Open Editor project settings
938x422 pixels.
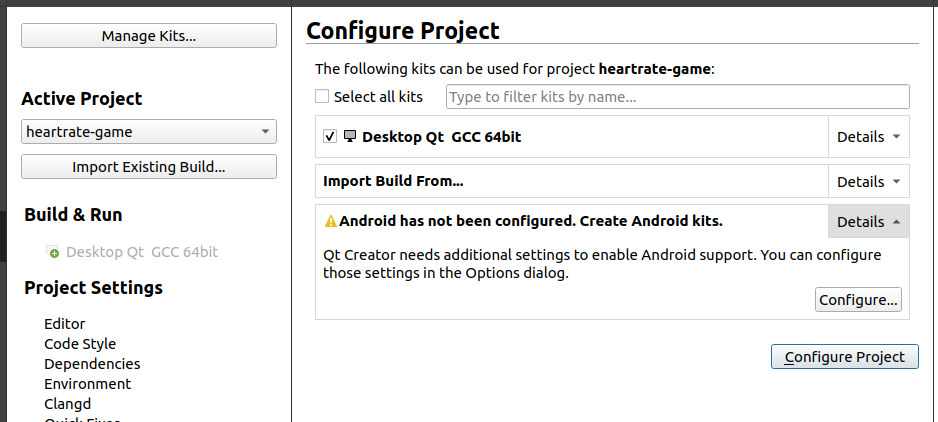tap(65, 324)
